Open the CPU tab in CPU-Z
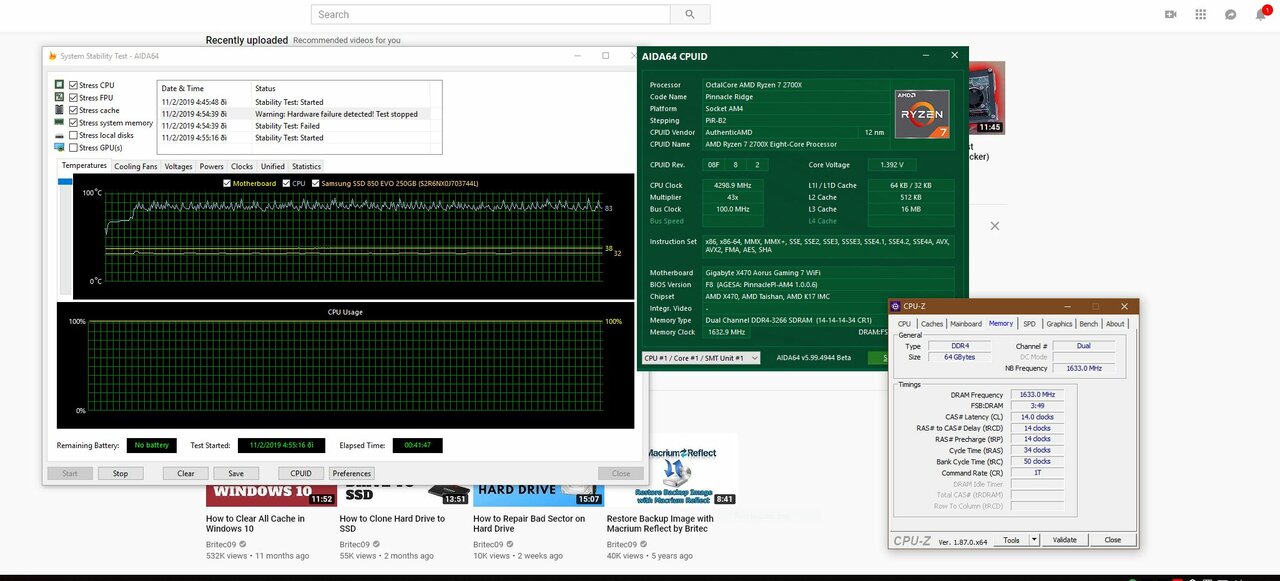 coord(904,324)
